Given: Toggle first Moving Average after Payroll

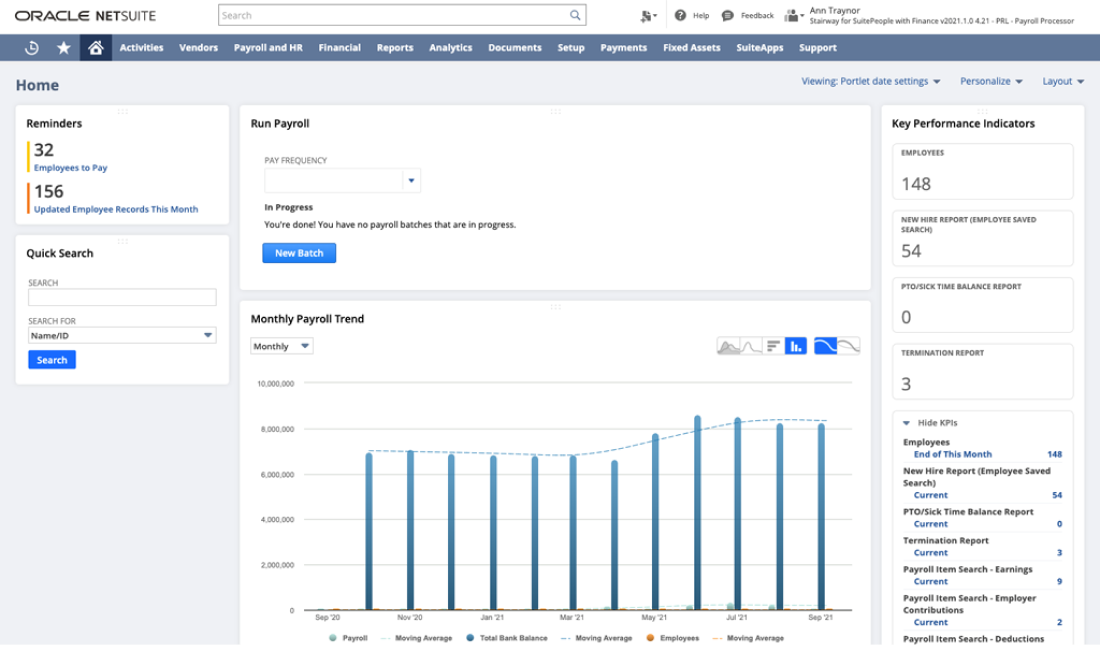Looking at the screenshot, I should pyautogui.click(x=416, y=638).
